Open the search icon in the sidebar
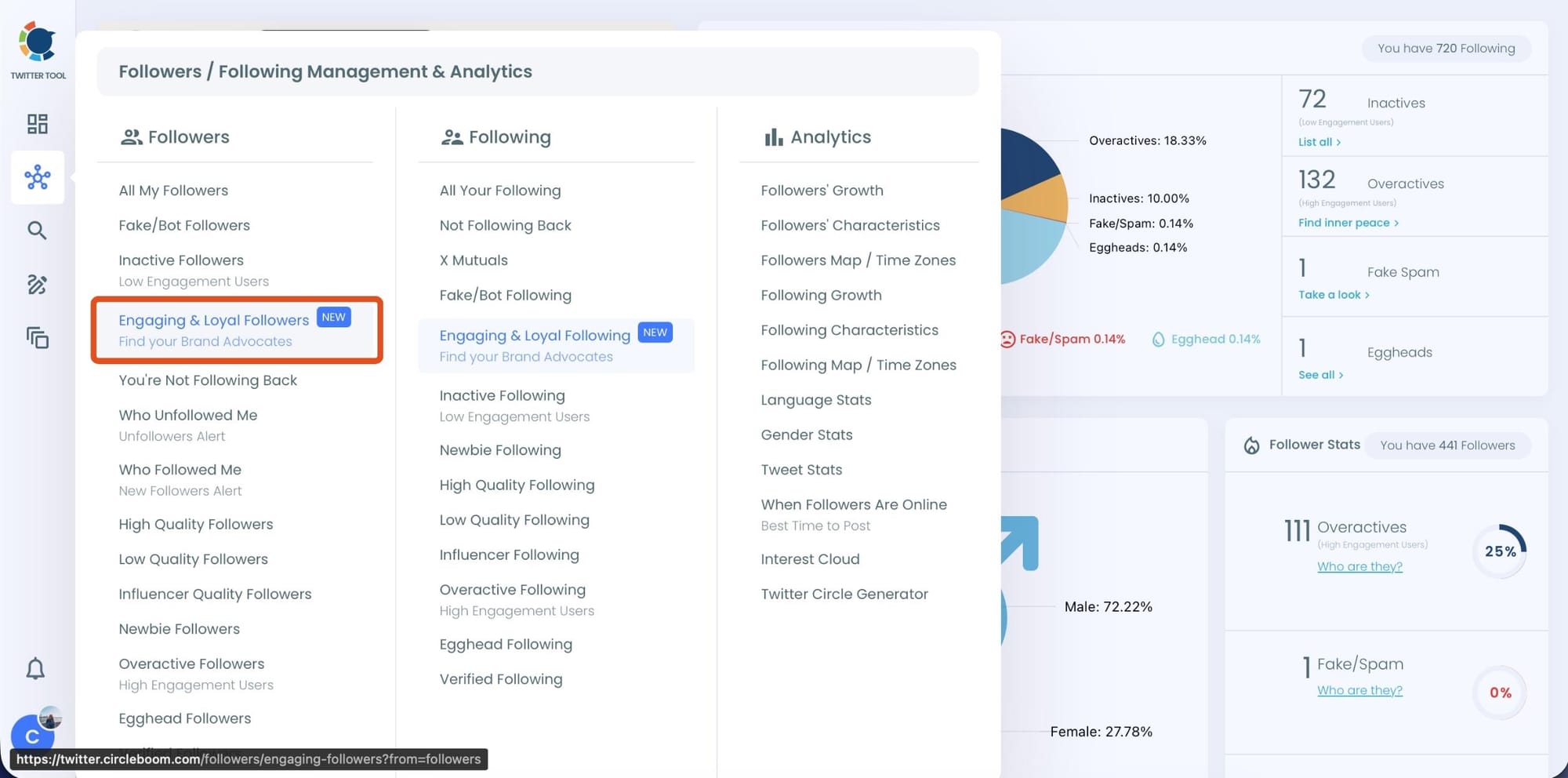The width and height of the screenshot is (1568, 778). (x=37, y=230)
